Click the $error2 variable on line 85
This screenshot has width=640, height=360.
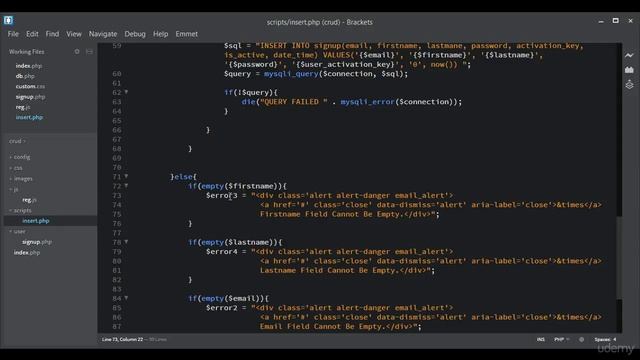(x=222, y=308)
